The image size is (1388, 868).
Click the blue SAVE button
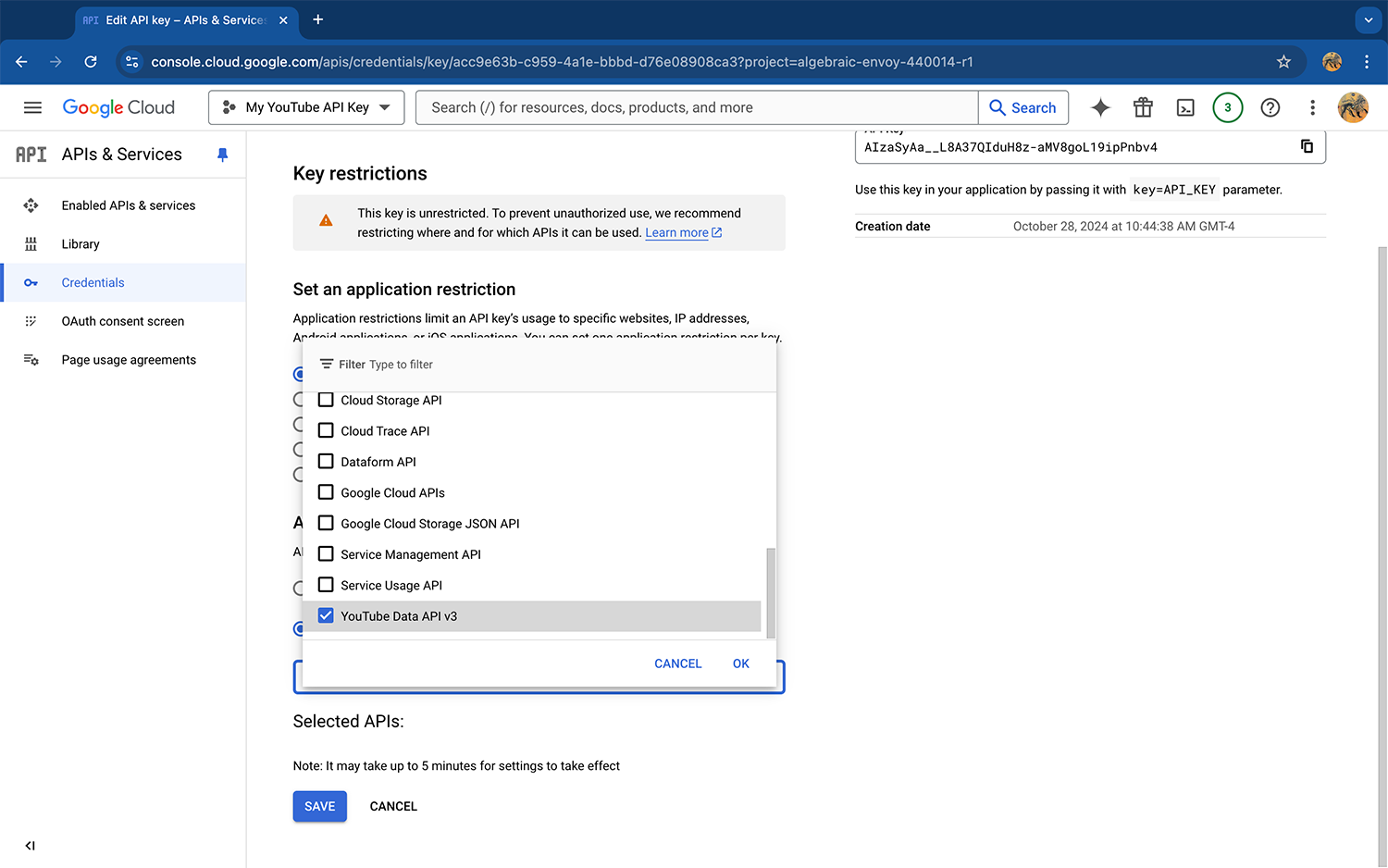point(320,806)
